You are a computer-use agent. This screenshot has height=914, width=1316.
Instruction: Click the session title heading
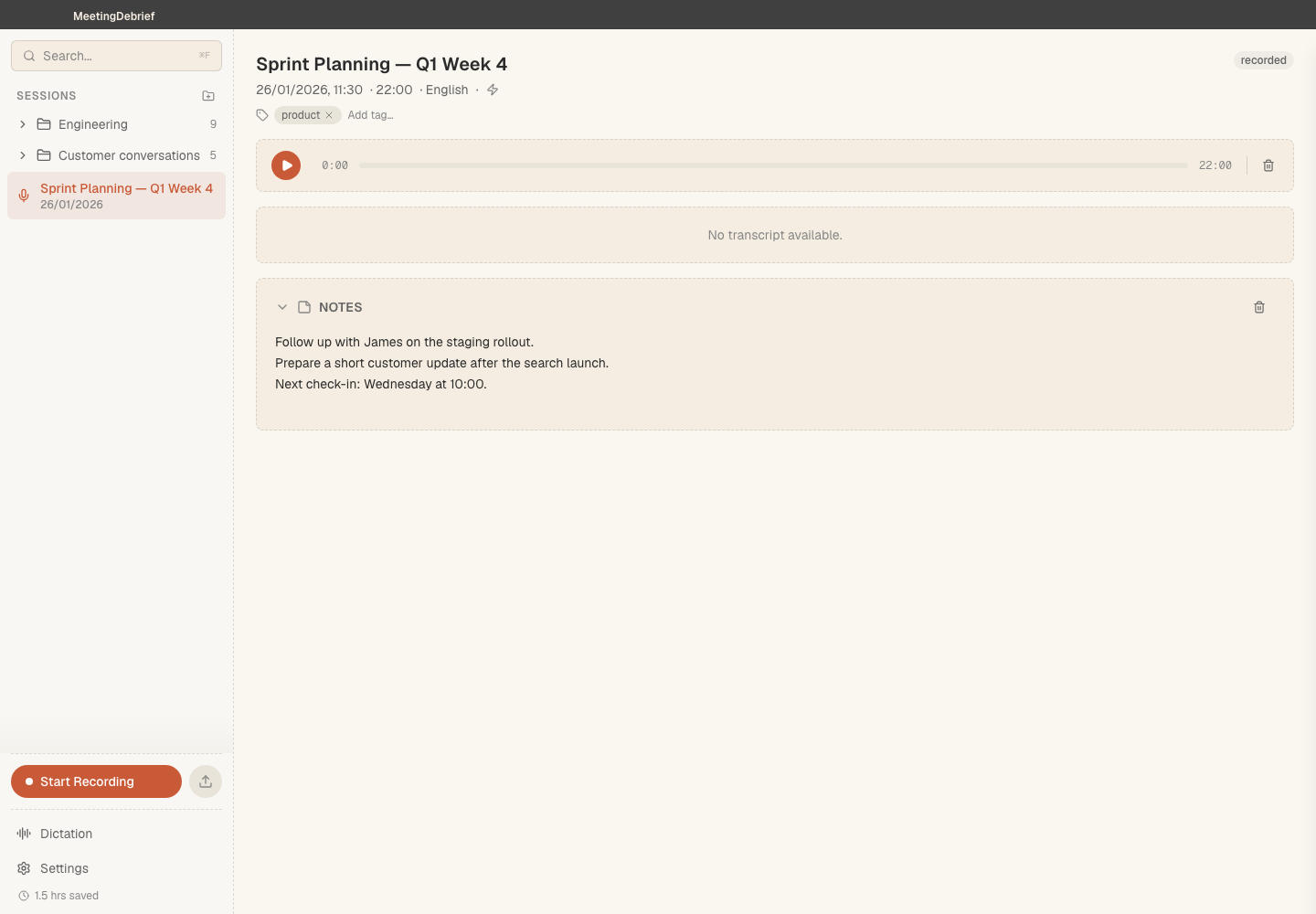[x=381, y=64]
